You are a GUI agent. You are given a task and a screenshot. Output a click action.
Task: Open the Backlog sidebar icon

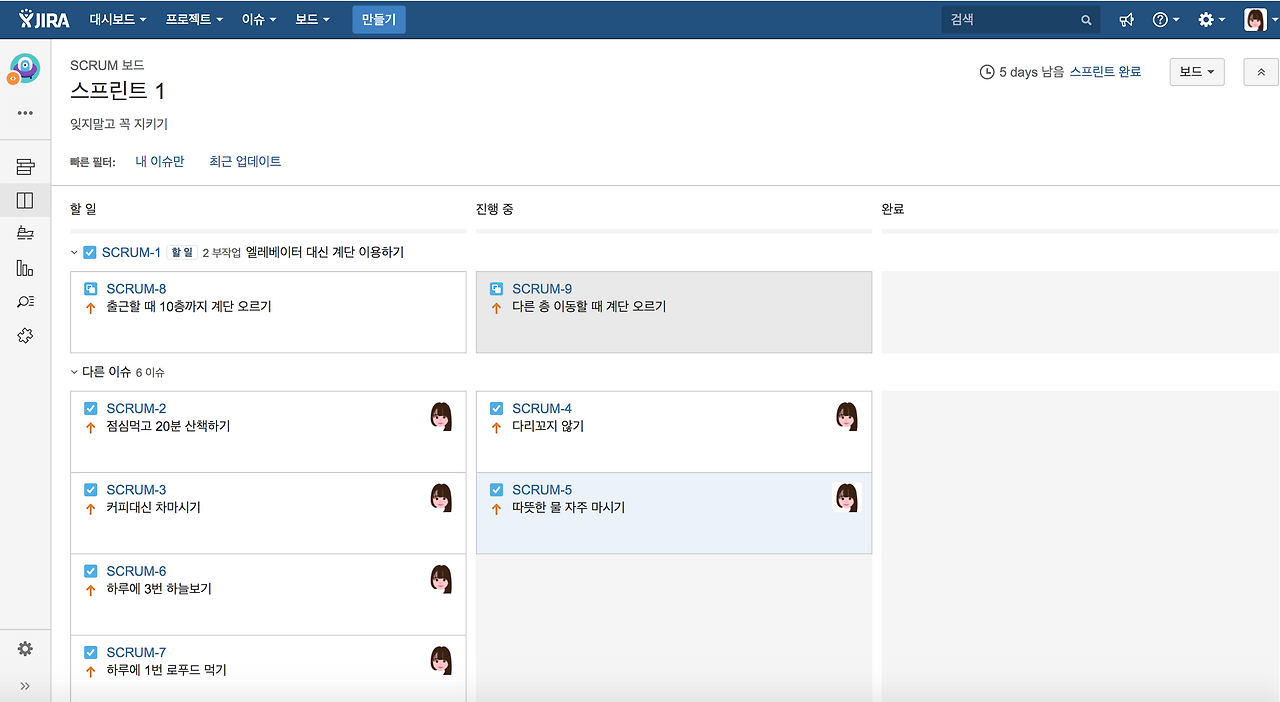point(25,166)
